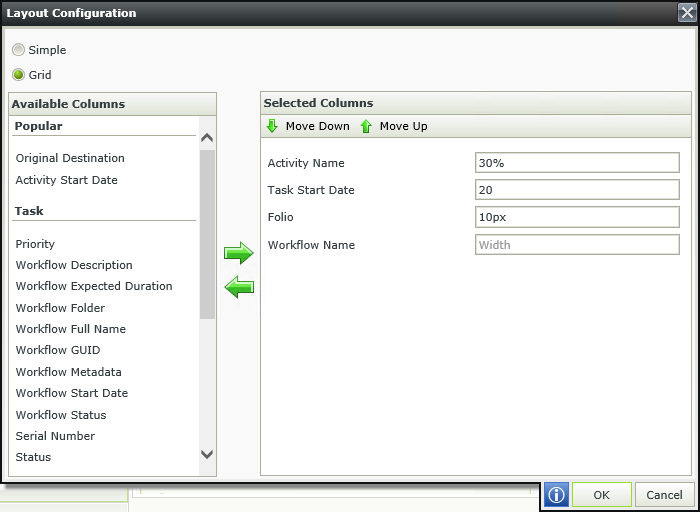Select Original Destination column
The image size is (700, 512).
click(70, 158)
